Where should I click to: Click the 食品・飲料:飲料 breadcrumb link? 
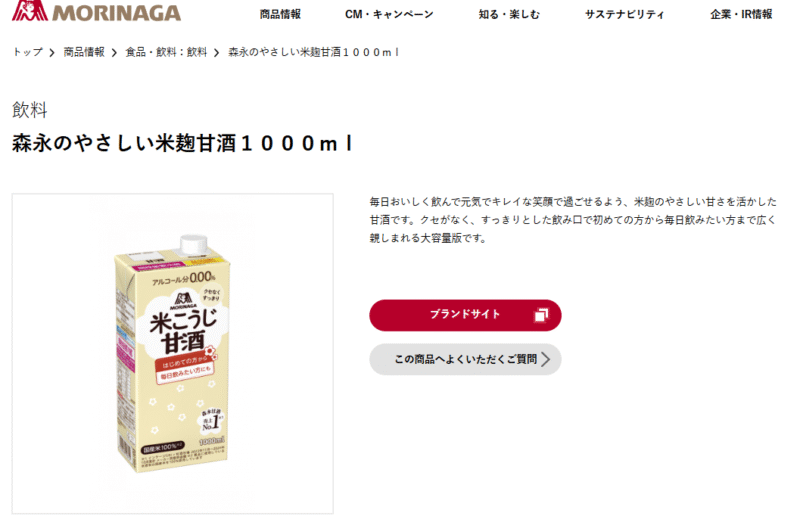tap(166, 52)
